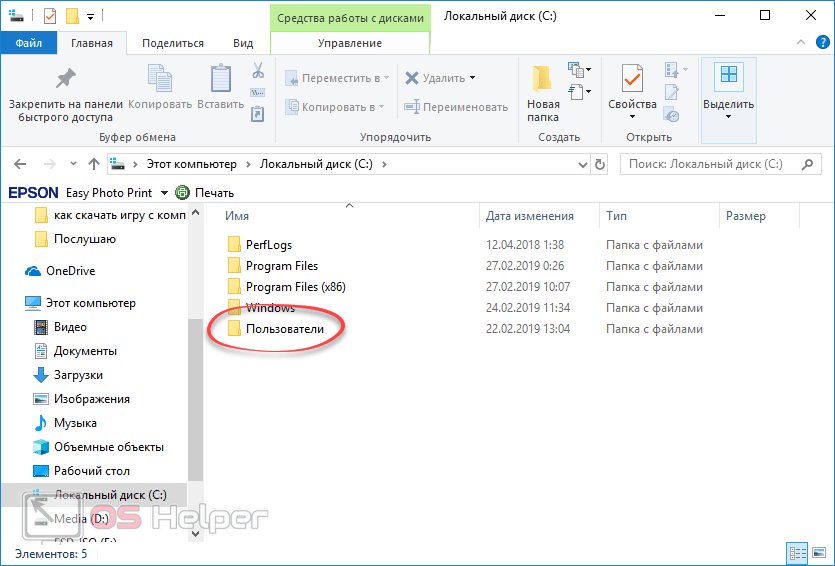Switch to the Поделиться ribbon tab

172,43
